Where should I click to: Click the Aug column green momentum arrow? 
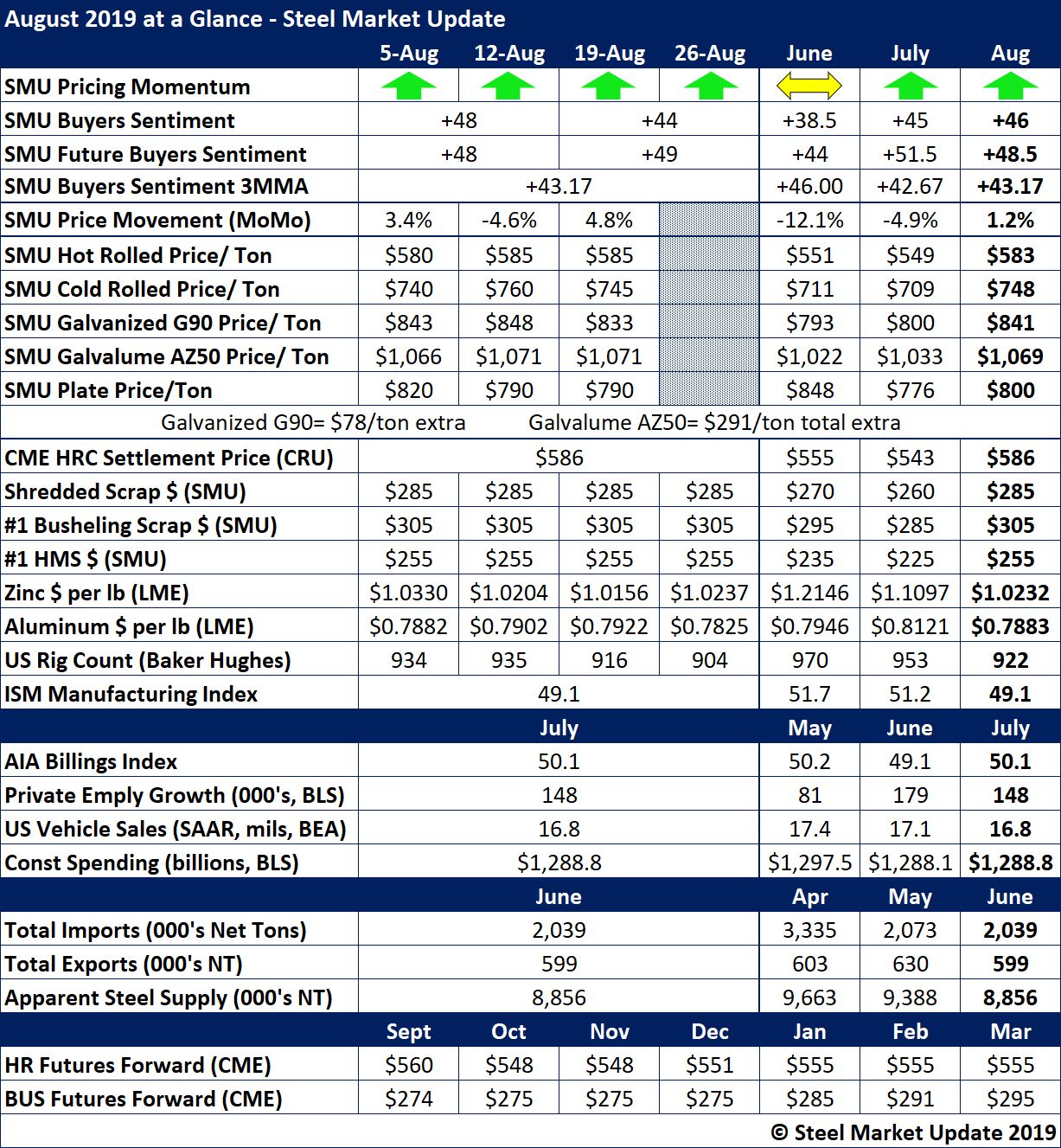1010,87
